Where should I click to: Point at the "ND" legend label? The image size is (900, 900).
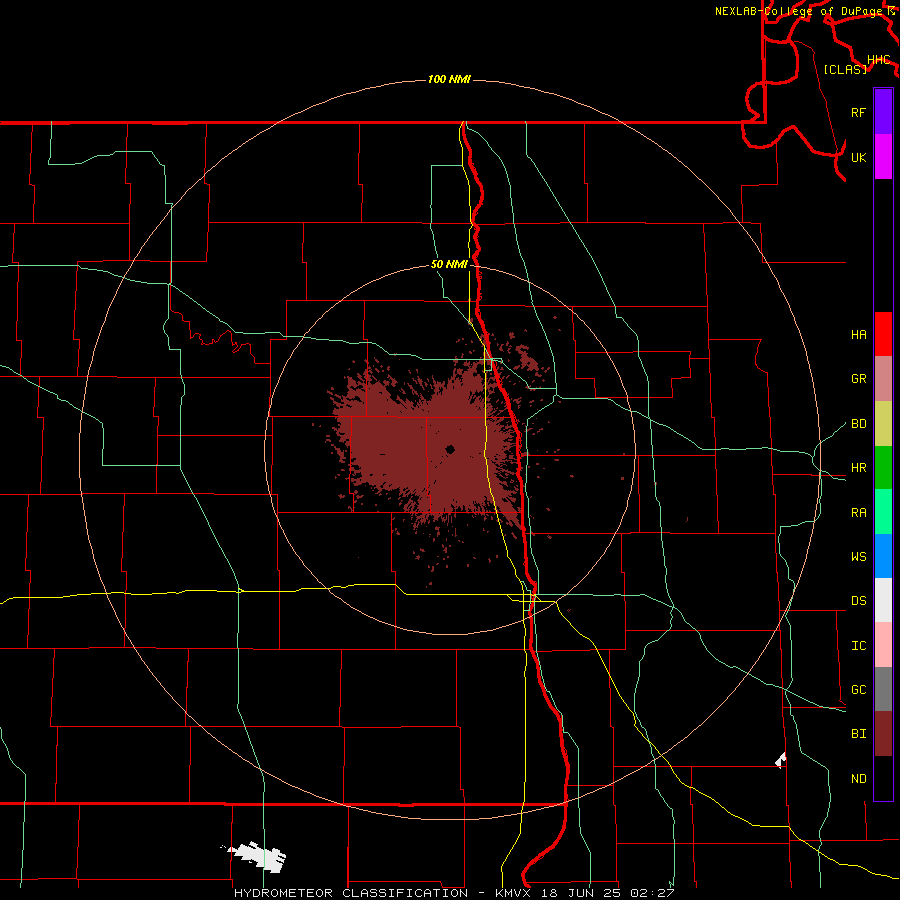(858, 779)
